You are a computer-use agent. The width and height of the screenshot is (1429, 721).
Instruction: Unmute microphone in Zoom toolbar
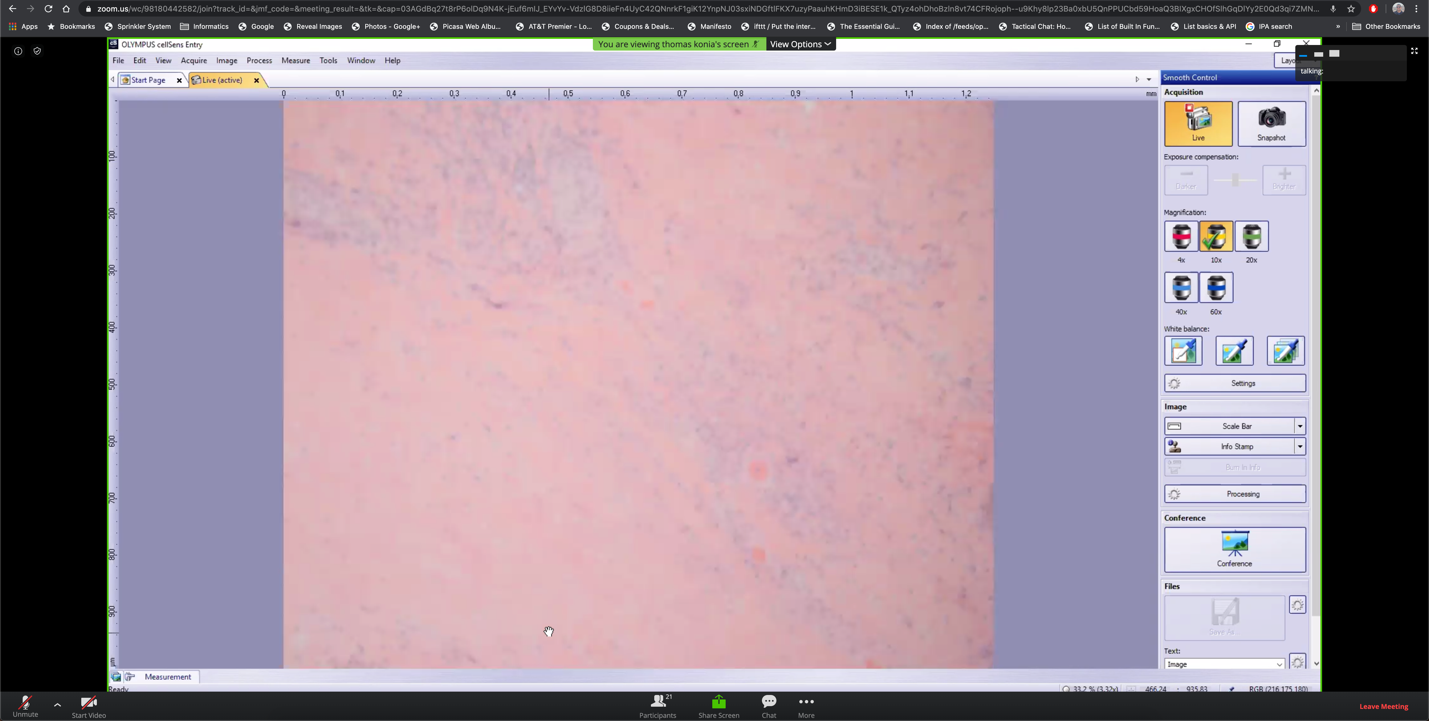pyautogui.click(x=25, y=706)
